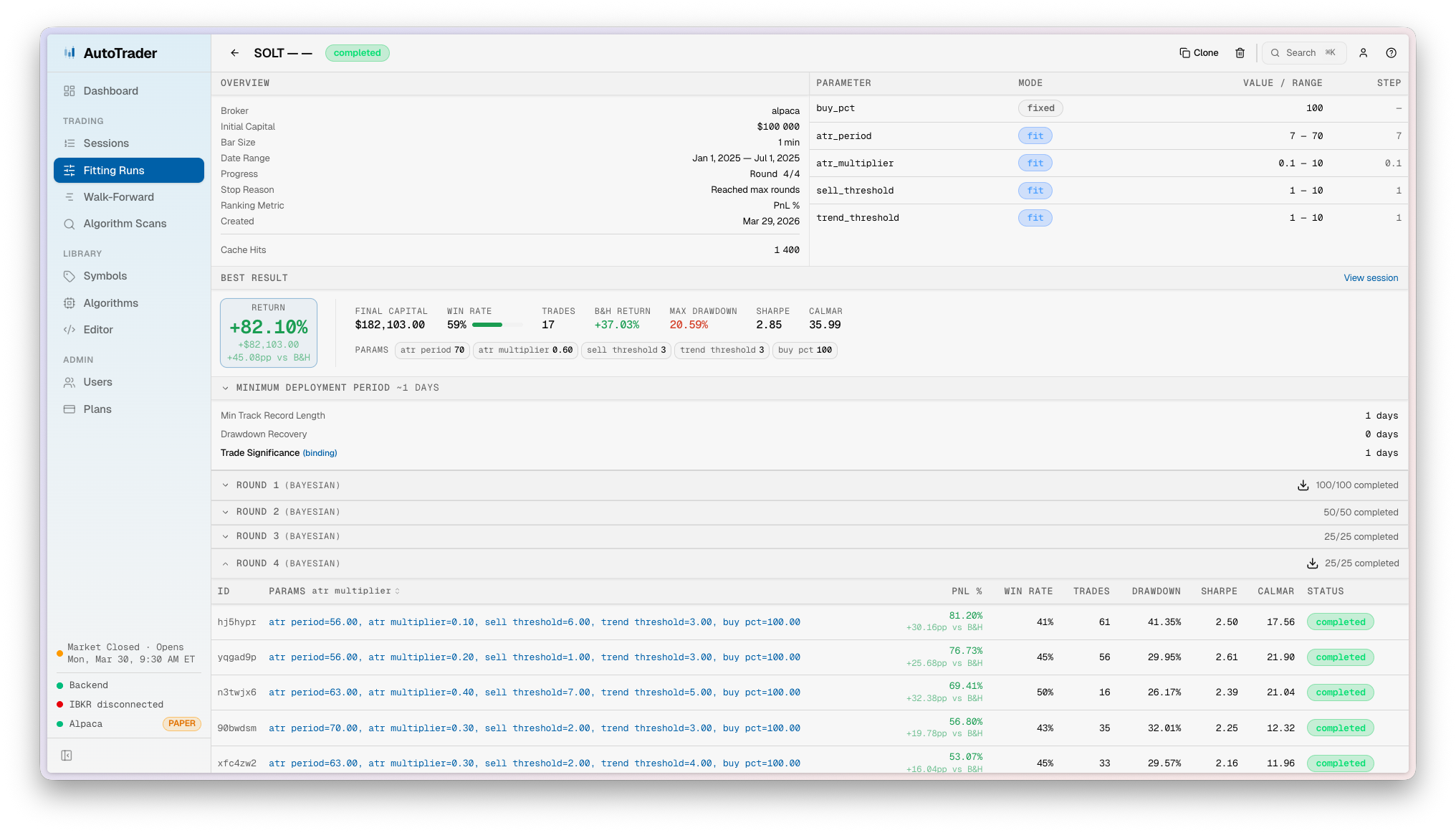This screenshot has height=833, width=1456.
Task: Open the help question mark icon
Action: 1391,53
